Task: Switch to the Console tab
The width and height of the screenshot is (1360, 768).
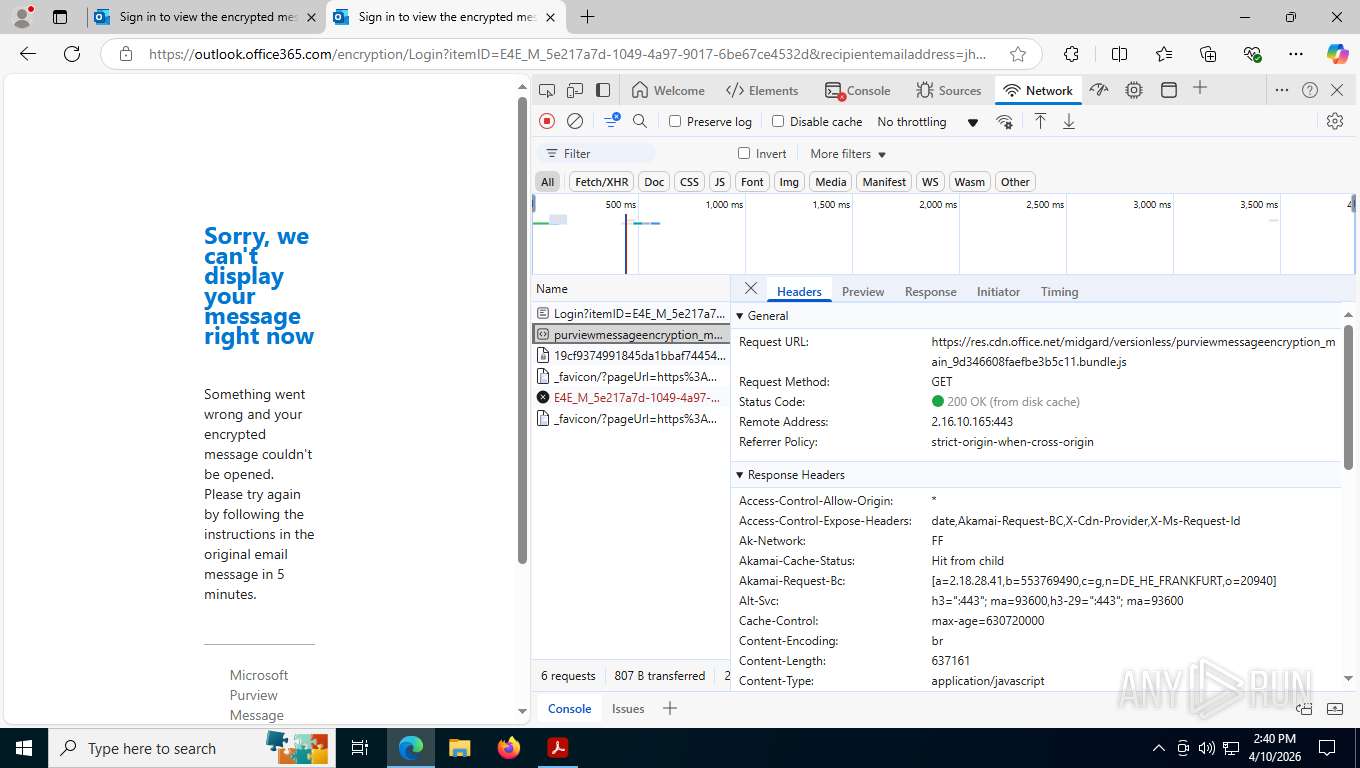Action: (857, 90)
